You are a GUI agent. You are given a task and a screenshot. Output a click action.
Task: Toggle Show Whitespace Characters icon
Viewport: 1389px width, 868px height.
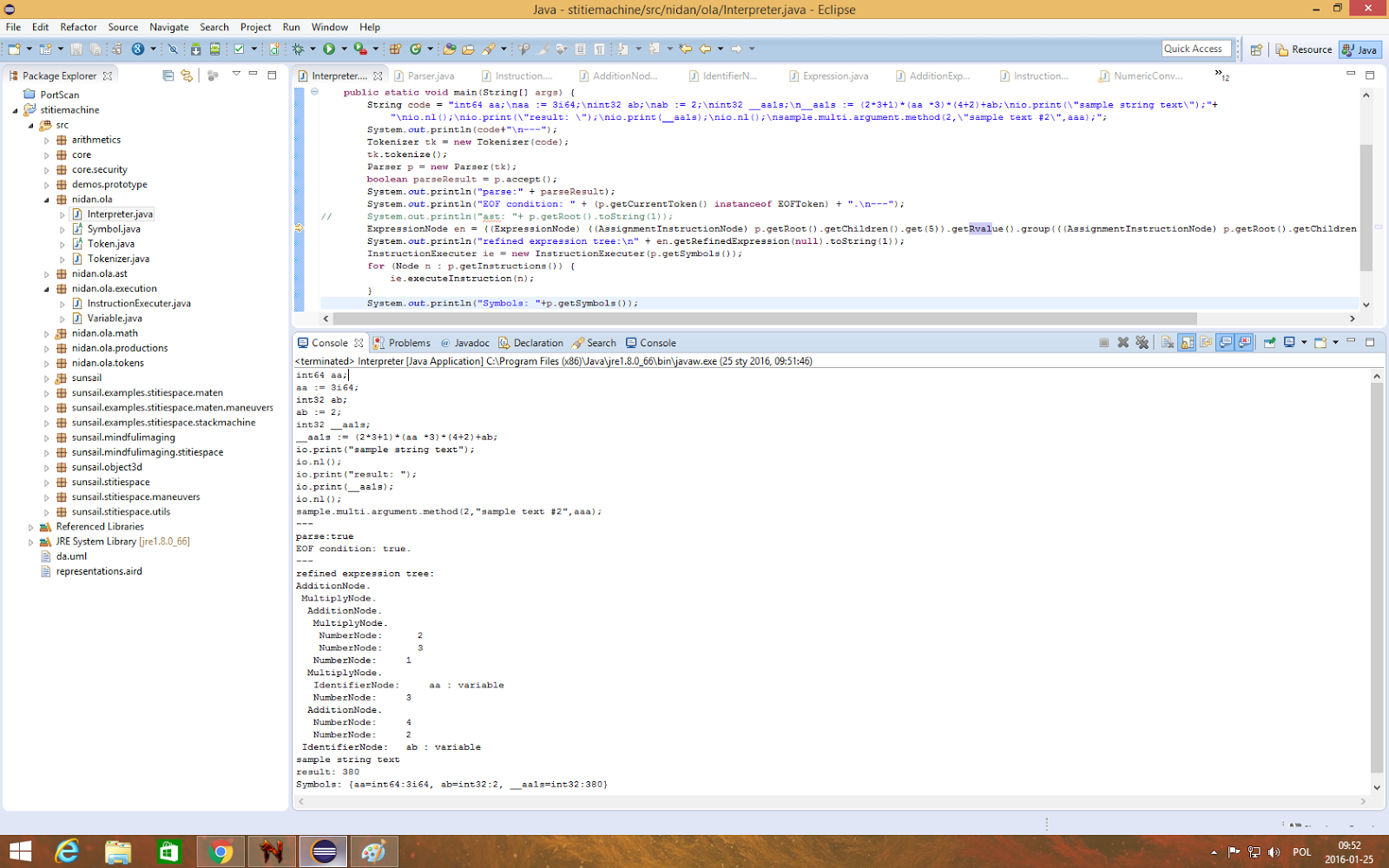click(x=599, y=49)
